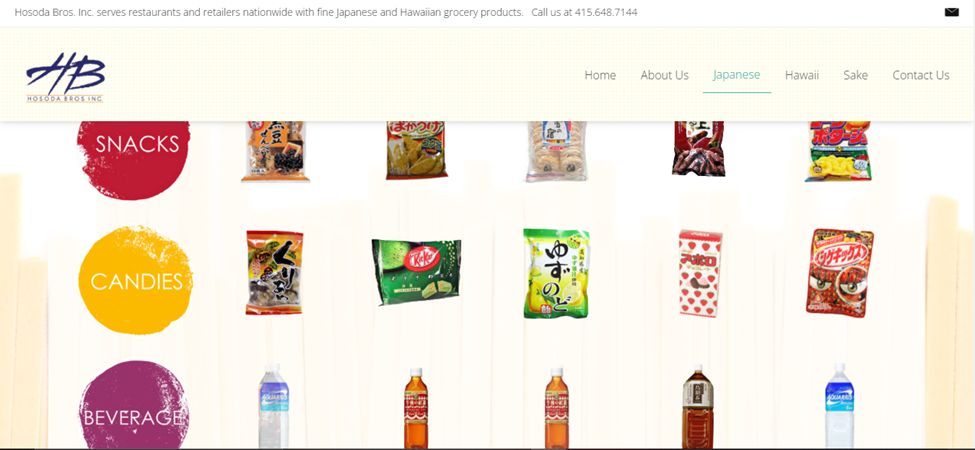
Task: Go to the Home menu item
Action: pyautogui.click(x=600, y=75)
